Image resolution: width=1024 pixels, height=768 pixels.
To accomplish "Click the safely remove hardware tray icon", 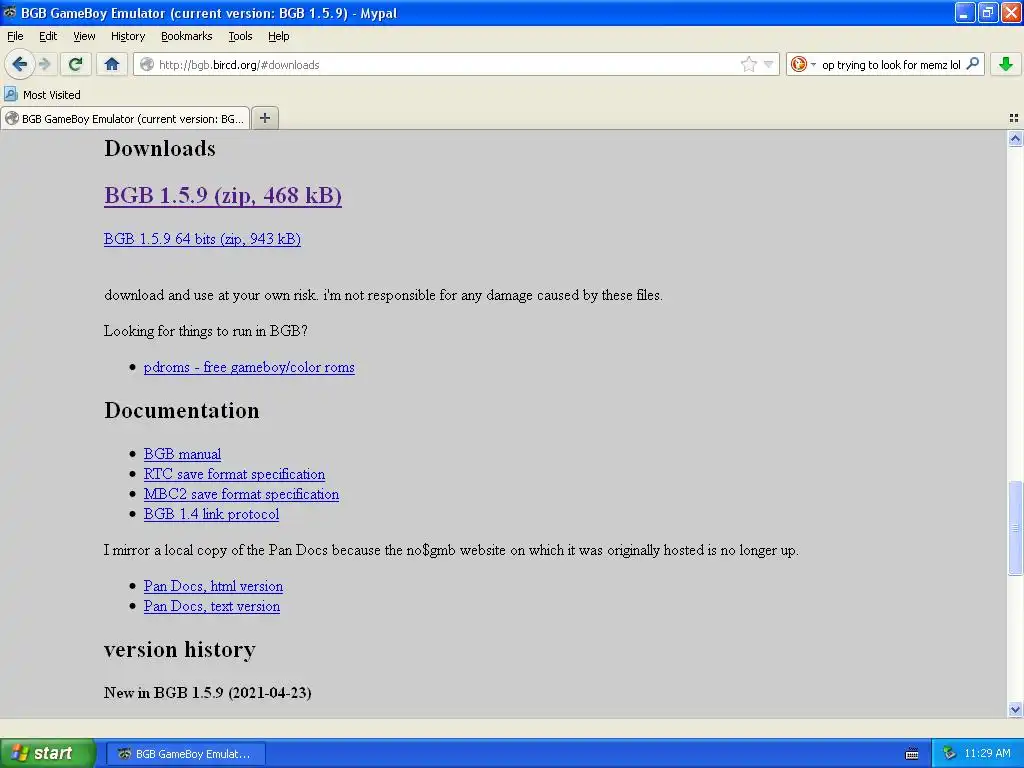I will click(x=950, y=753).
